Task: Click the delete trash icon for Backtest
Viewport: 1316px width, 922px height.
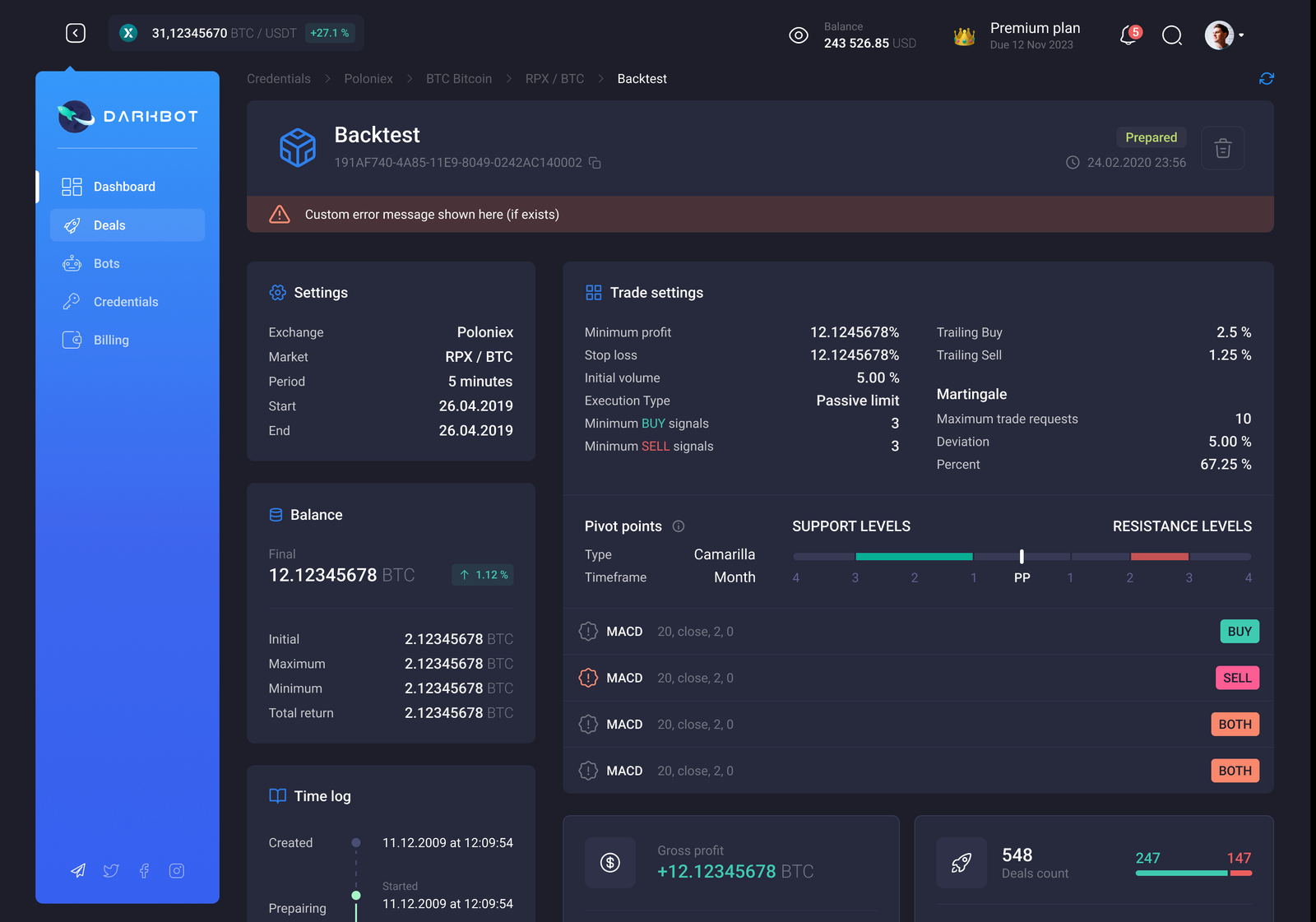Action: [x=1222, y=149]
